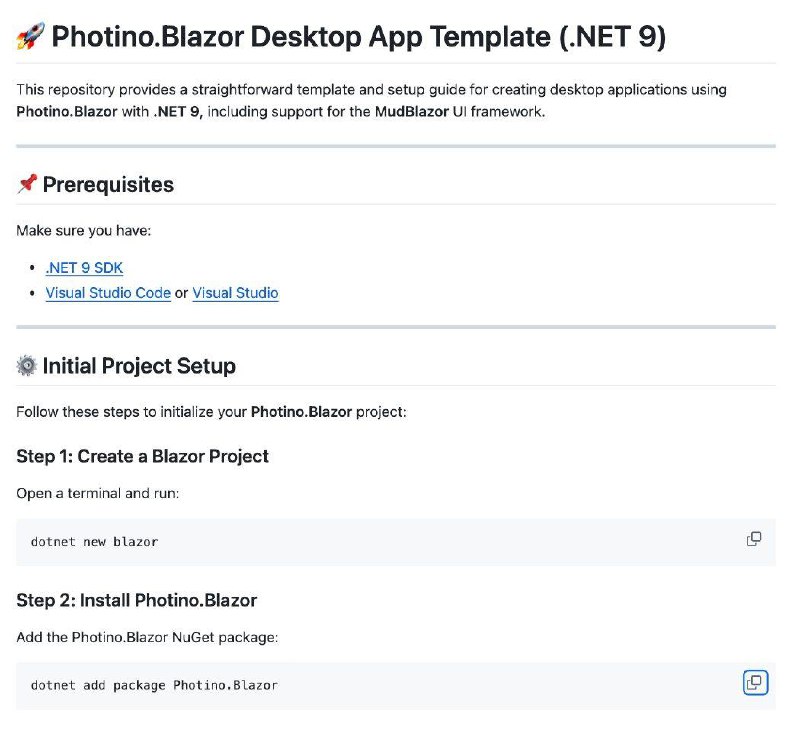Click the 'Open a terminal and run:' text
Viewport: 800px width, 730px height.
(98, 493)
